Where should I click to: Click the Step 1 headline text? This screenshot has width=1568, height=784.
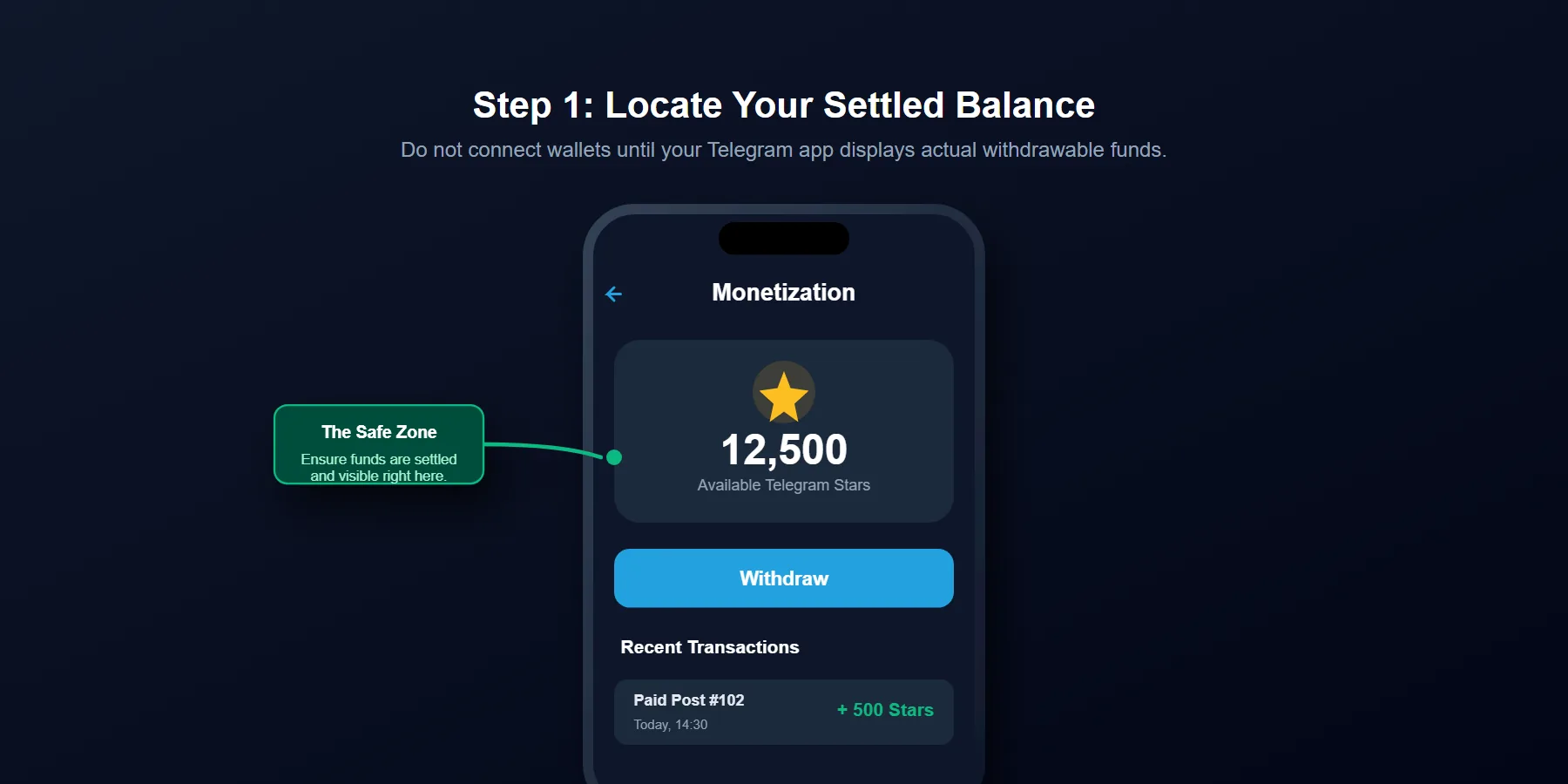[783, 105]
